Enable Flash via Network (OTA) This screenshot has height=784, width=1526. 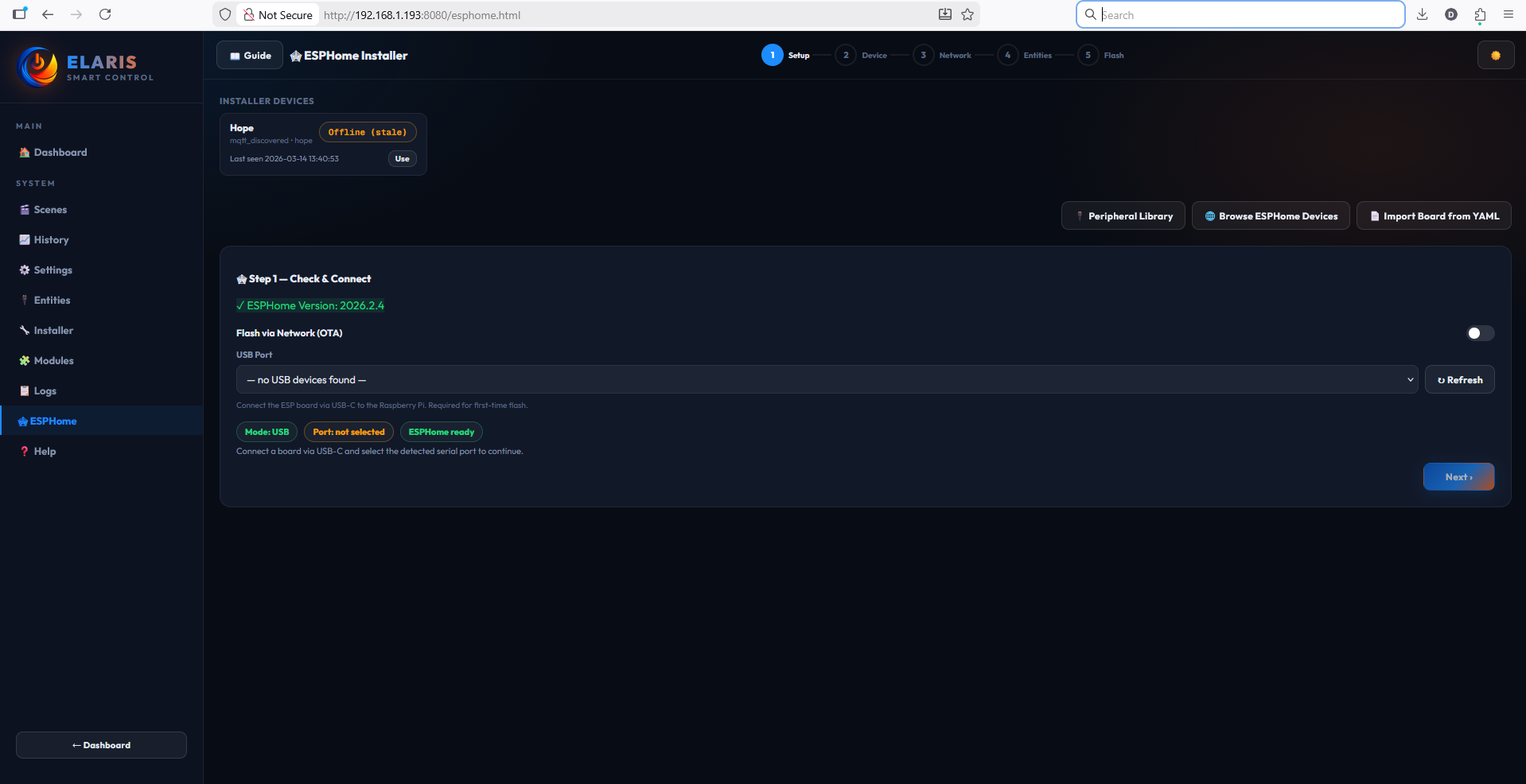pyautogui.click(x=1480, y=333)
